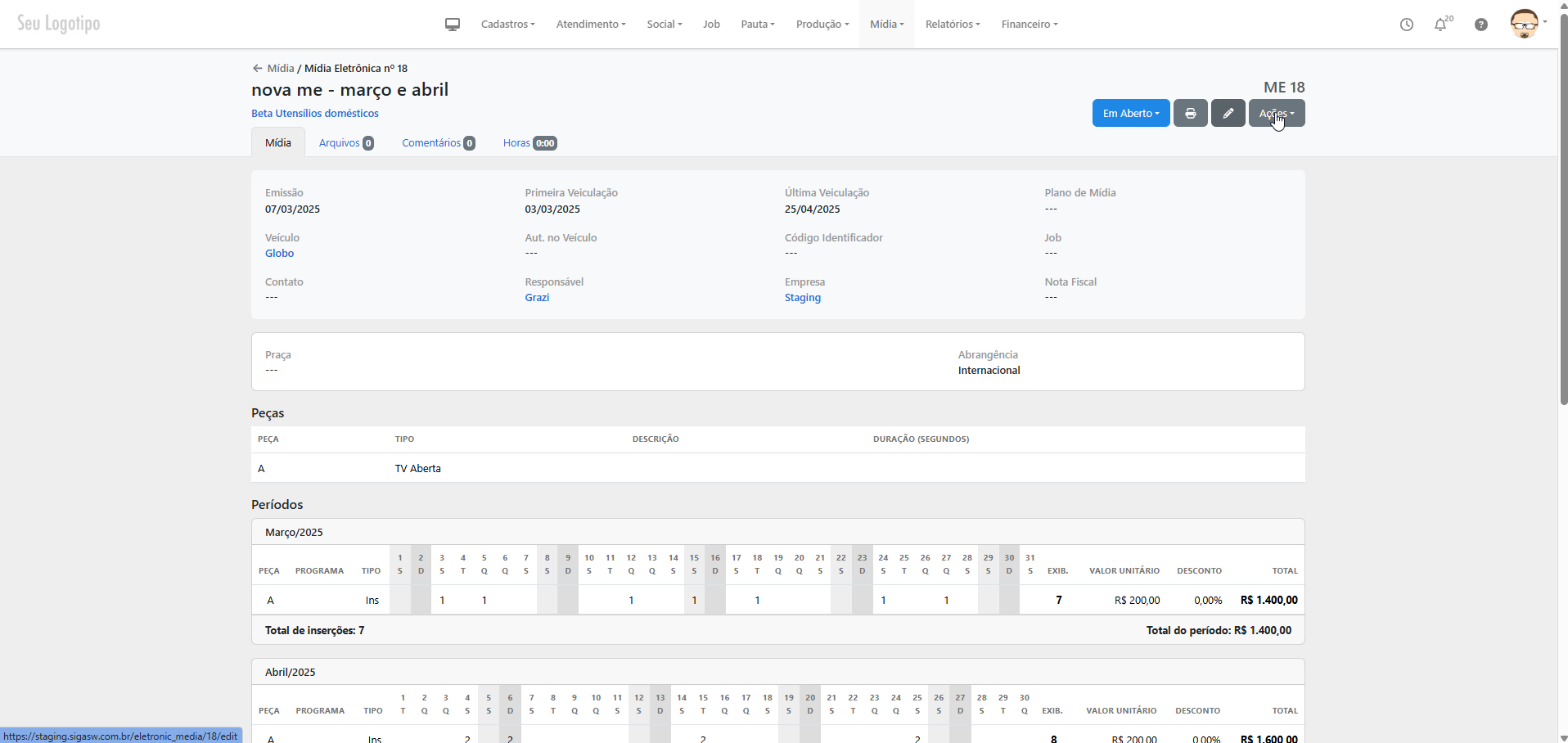Open the Relatórios menu

pos(952,25)
